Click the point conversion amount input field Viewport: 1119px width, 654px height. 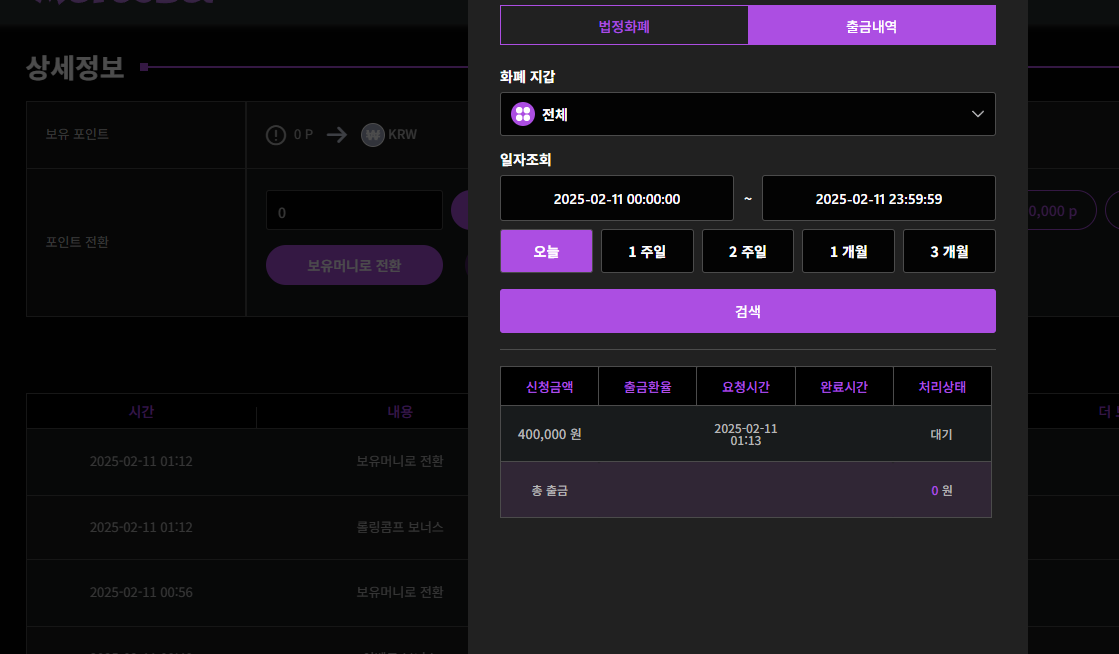pos(354,211)
